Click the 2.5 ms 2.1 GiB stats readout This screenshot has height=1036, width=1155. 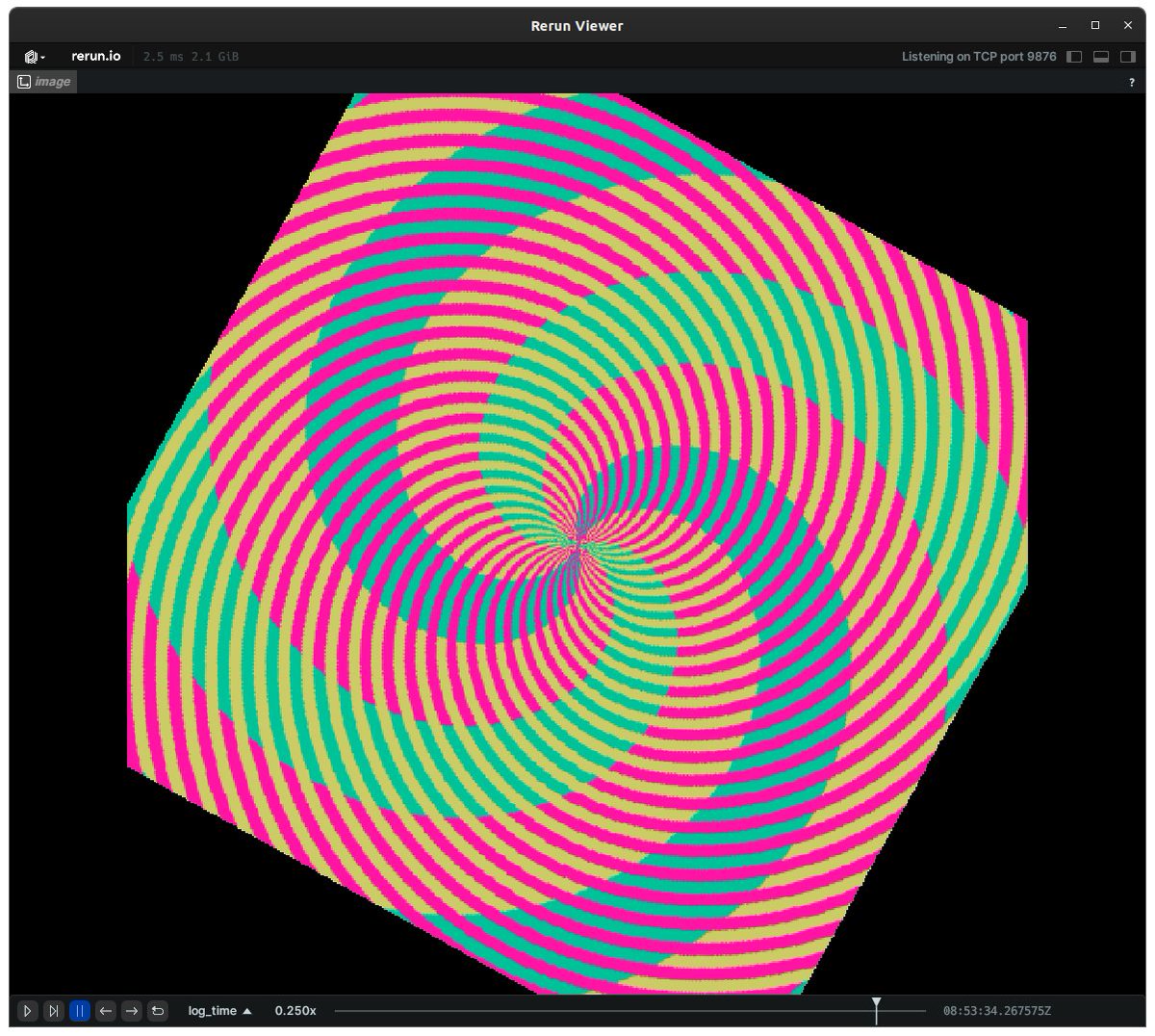(191, 57)
